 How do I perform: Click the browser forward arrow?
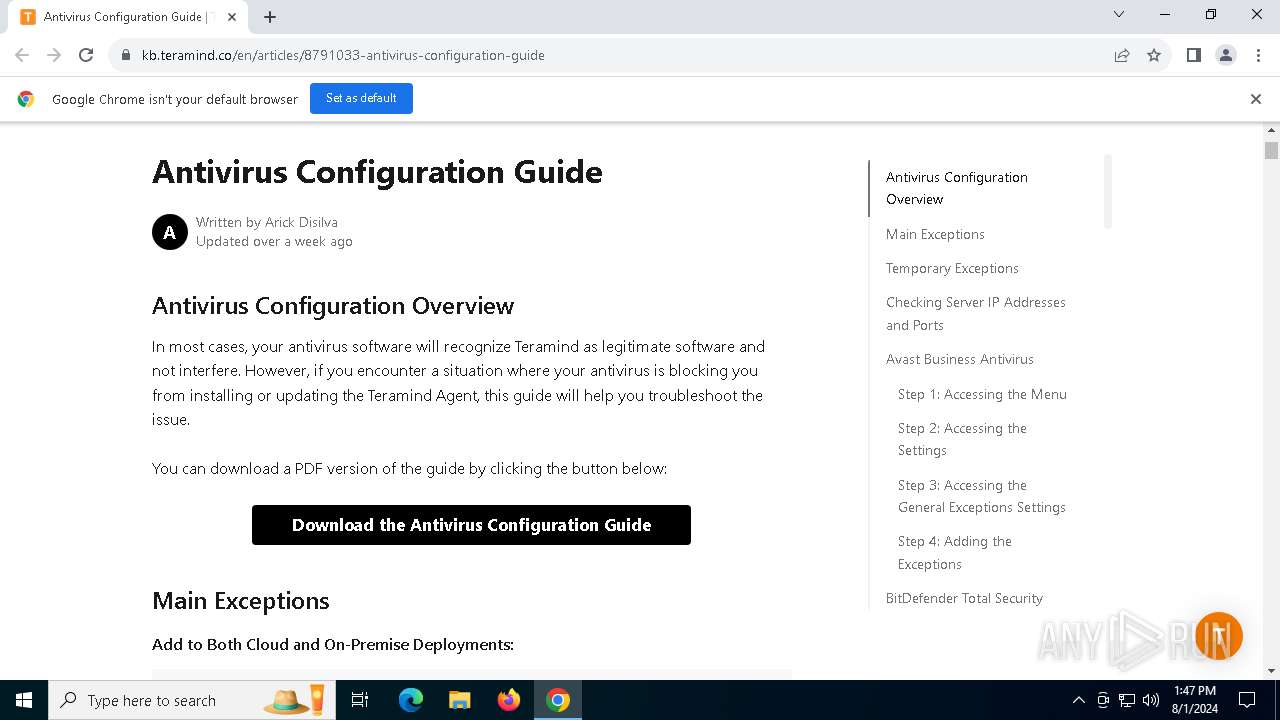[54, 55]
